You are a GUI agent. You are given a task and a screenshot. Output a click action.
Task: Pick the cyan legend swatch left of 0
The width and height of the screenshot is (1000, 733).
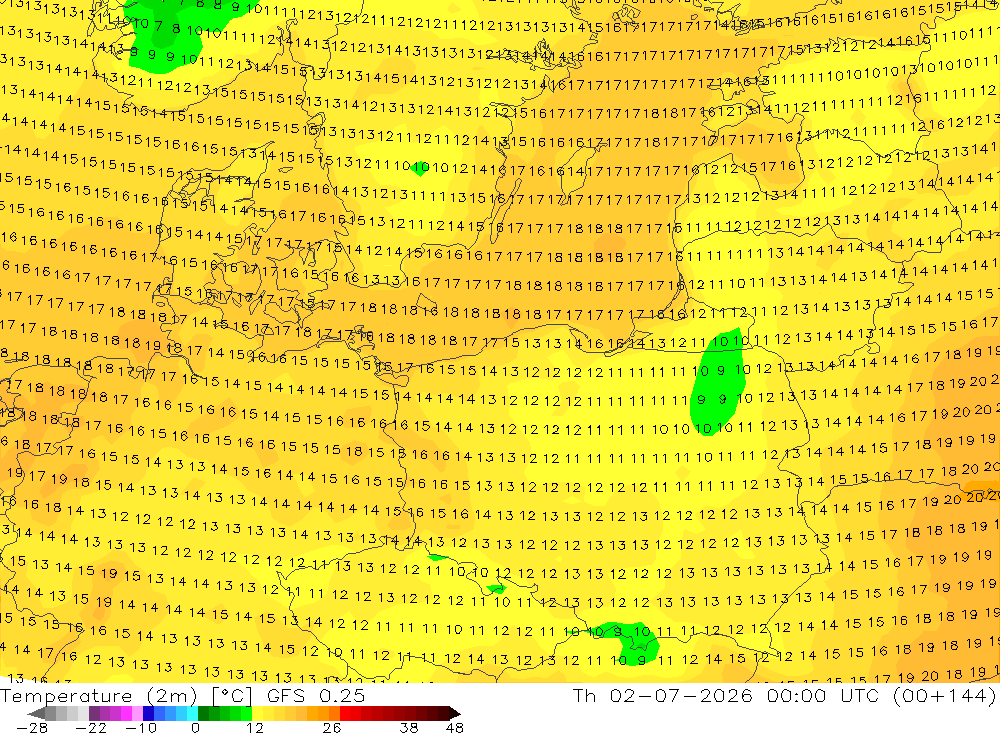point(192,713)
